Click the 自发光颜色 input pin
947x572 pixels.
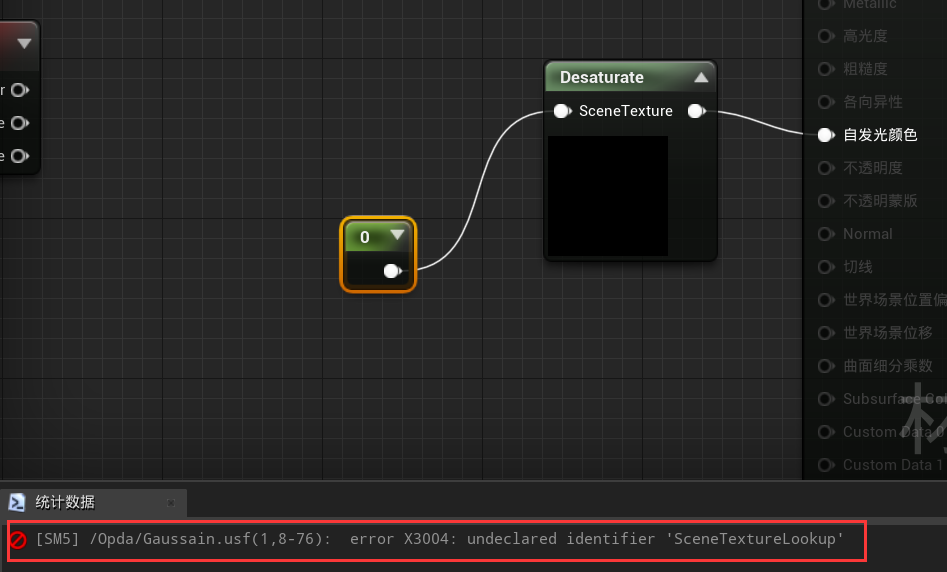pos(826,135)
